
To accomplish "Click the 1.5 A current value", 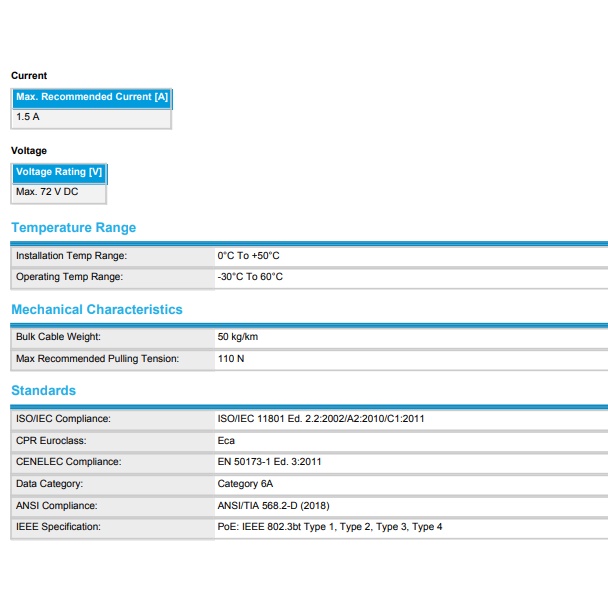I will [x=28, y=117].
